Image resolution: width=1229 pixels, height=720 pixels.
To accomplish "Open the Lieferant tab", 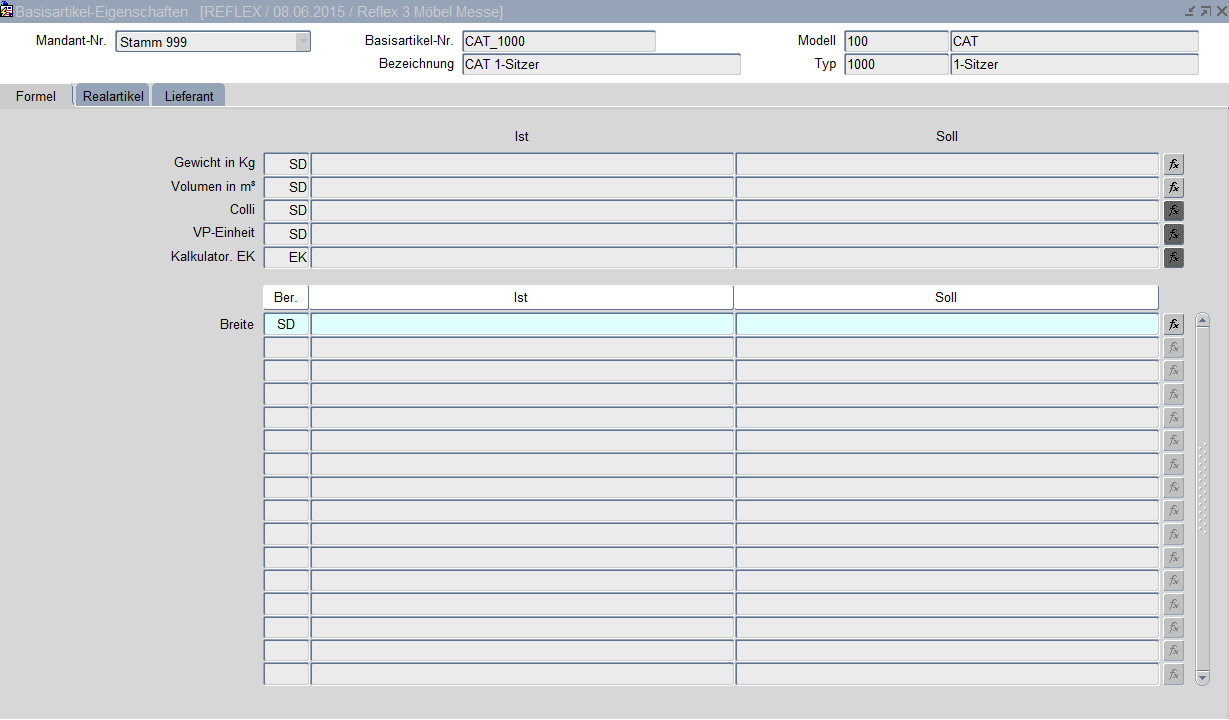I will pos(189,96).
